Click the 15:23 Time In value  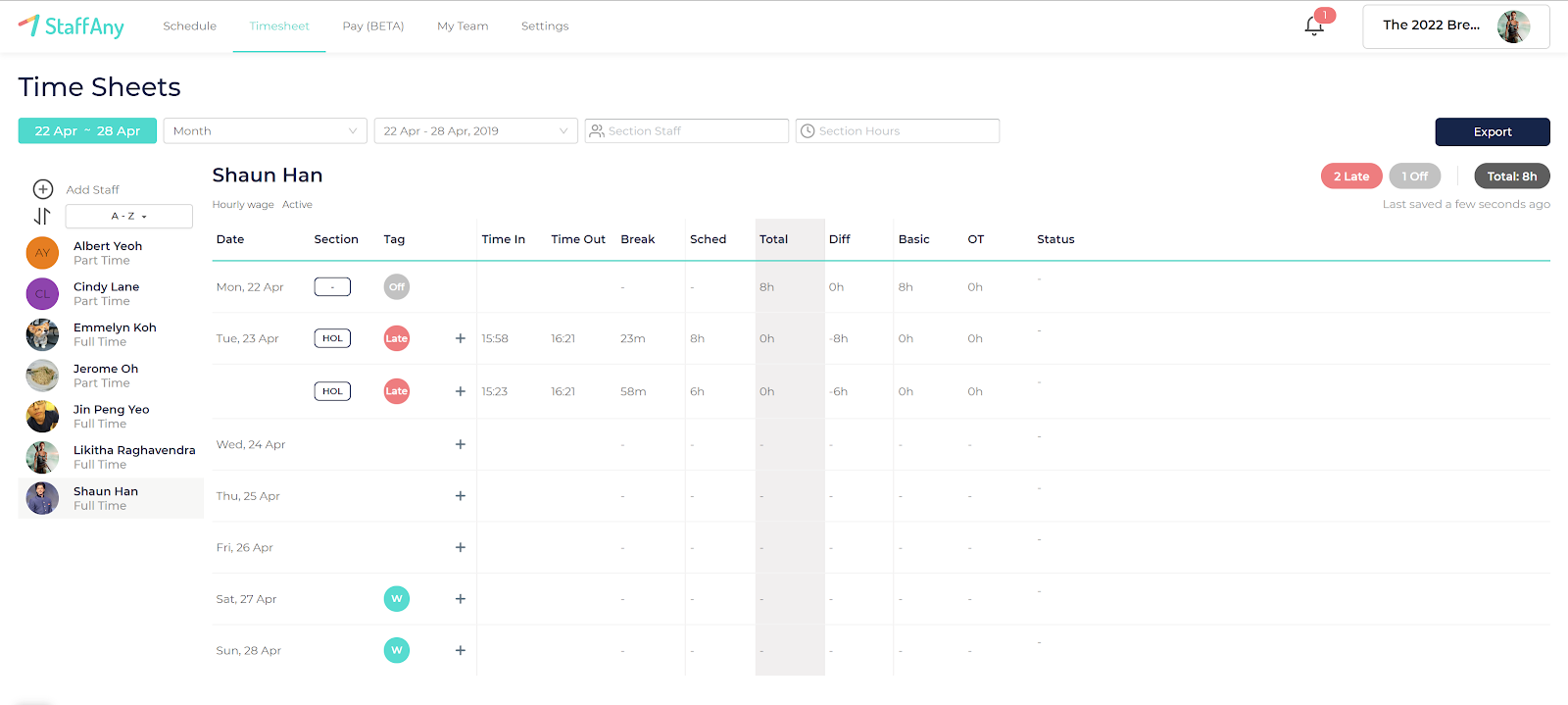[x=495, y=391]
